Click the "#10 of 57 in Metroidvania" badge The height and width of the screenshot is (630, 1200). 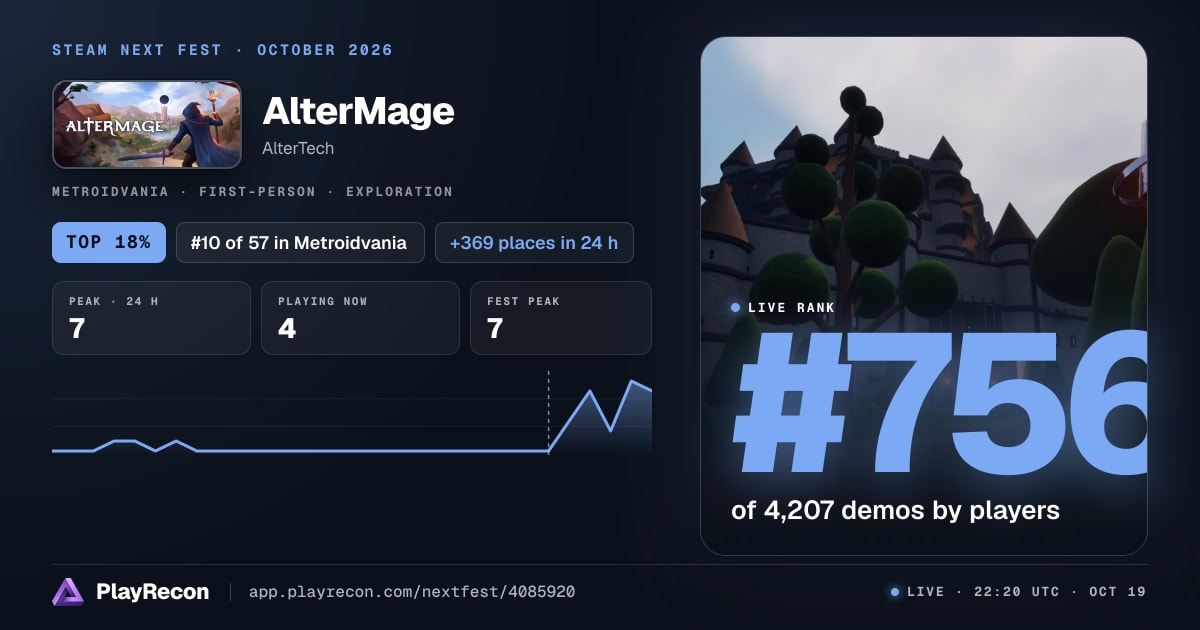(300, 242)
